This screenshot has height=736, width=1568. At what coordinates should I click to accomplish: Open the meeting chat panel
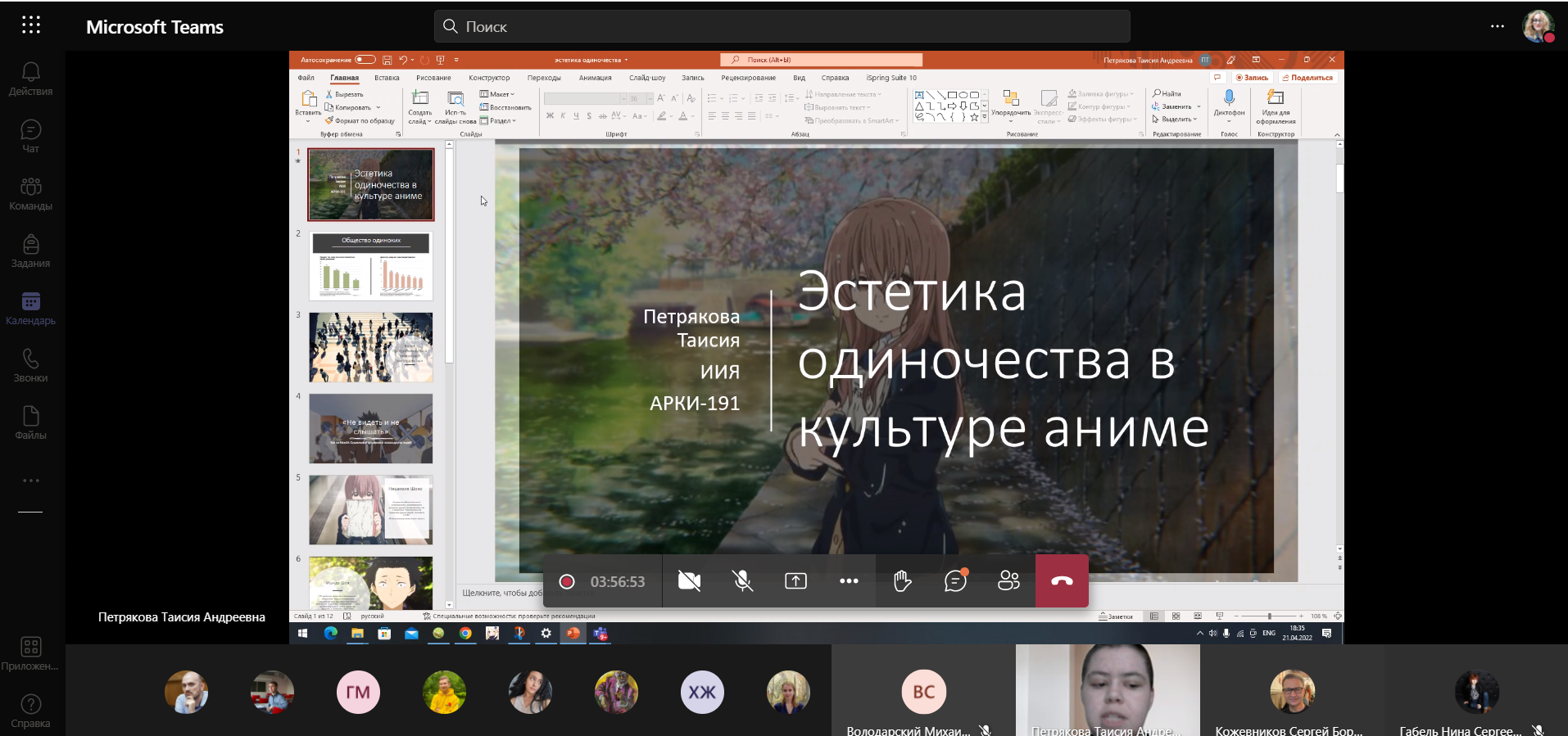[x=955, y=581]
